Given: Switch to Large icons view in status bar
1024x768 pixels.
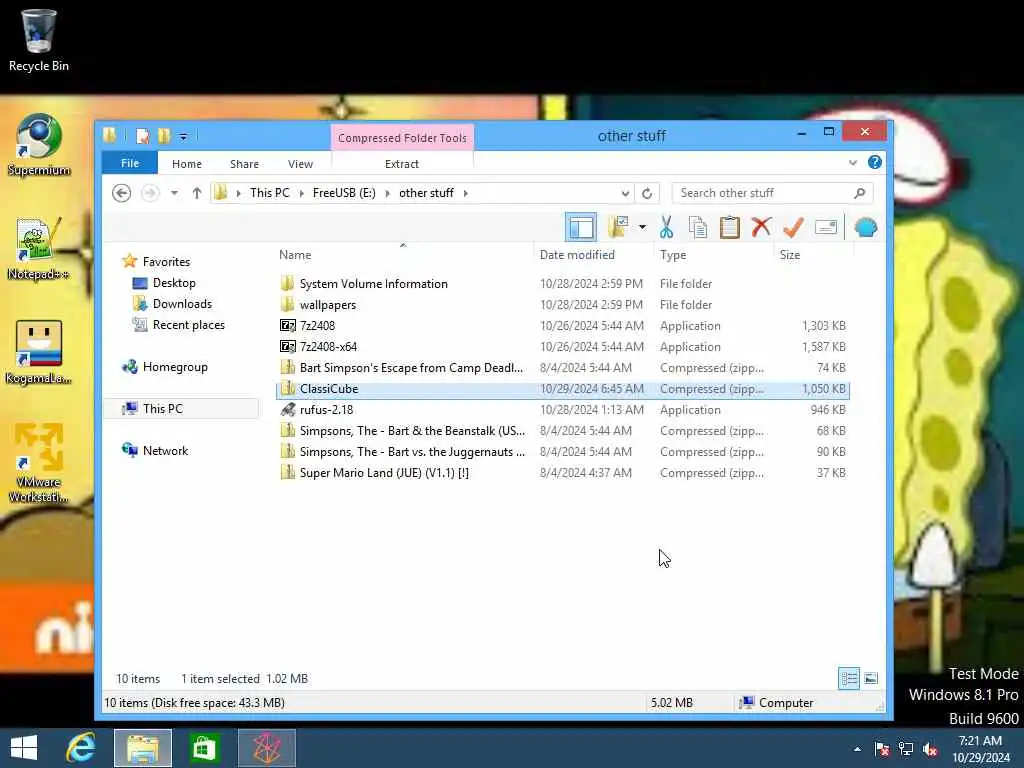Looking at the screenshot, I should [871, 679].
